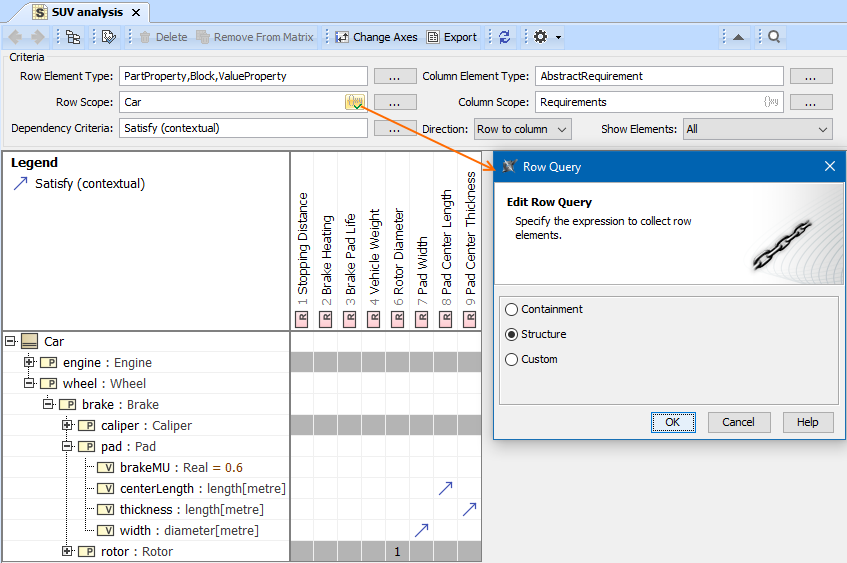
Task: Click the Column Element Type field
Action: click(x=659, y=76)
